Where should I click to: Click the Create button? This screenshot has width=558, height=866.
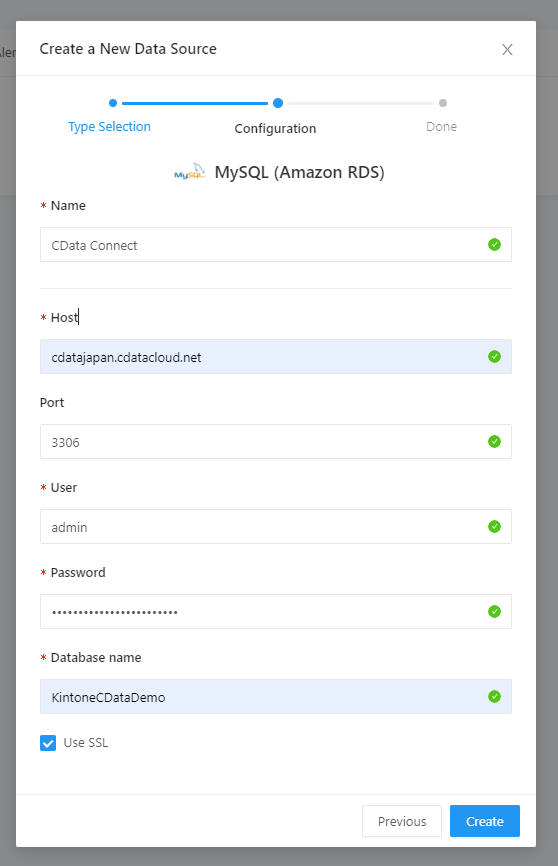(485, 821)
